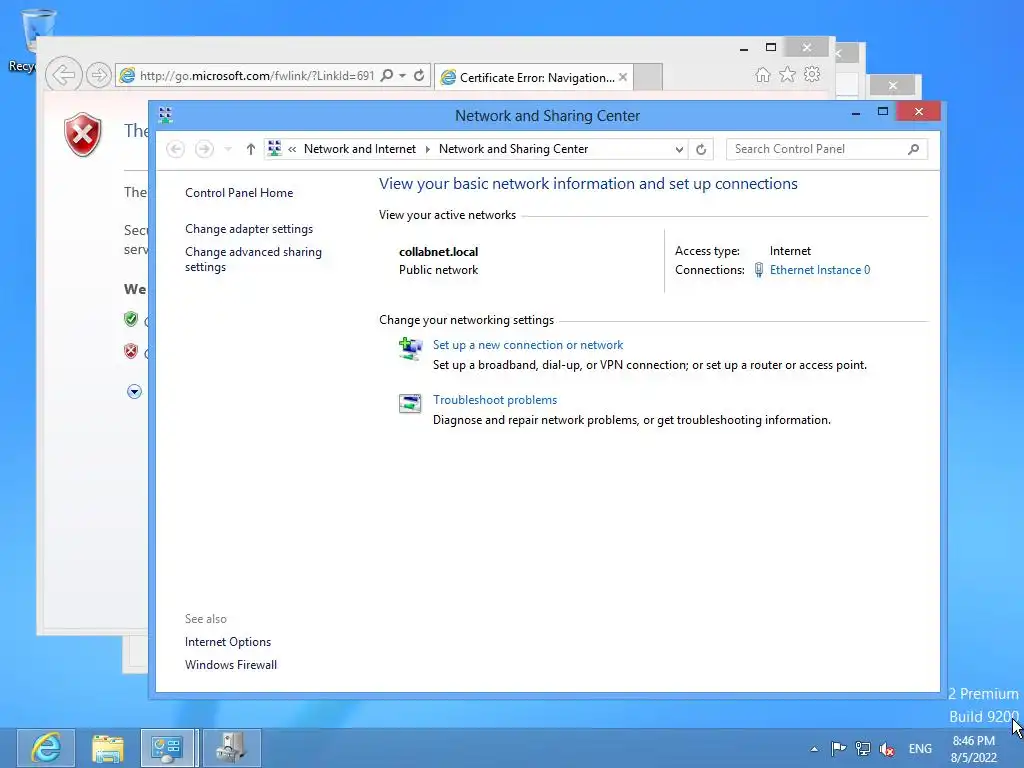Click the Public network label
1024x768 pixels.
438,270
